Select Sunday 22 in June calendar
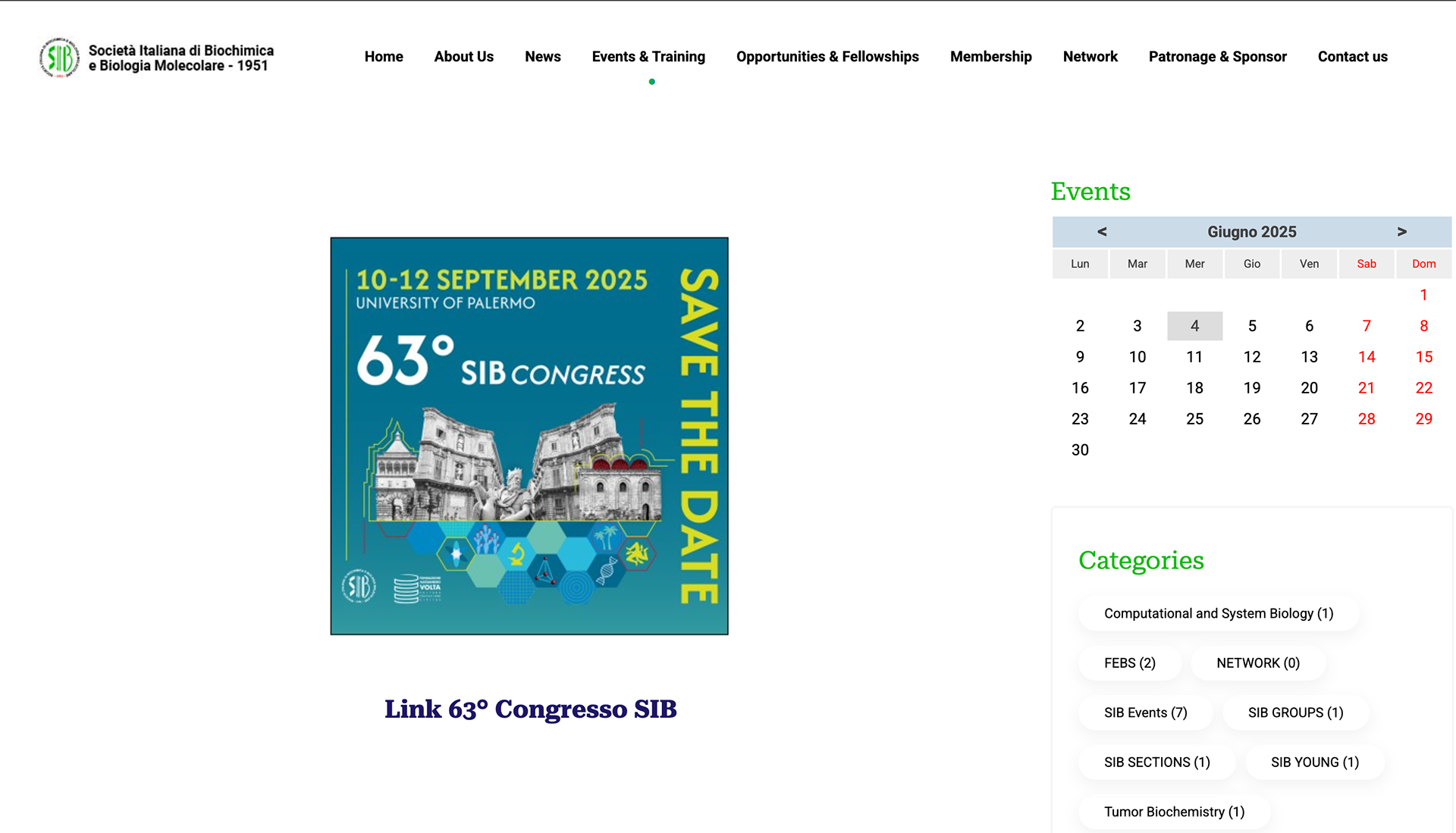 click(1424, 388)
